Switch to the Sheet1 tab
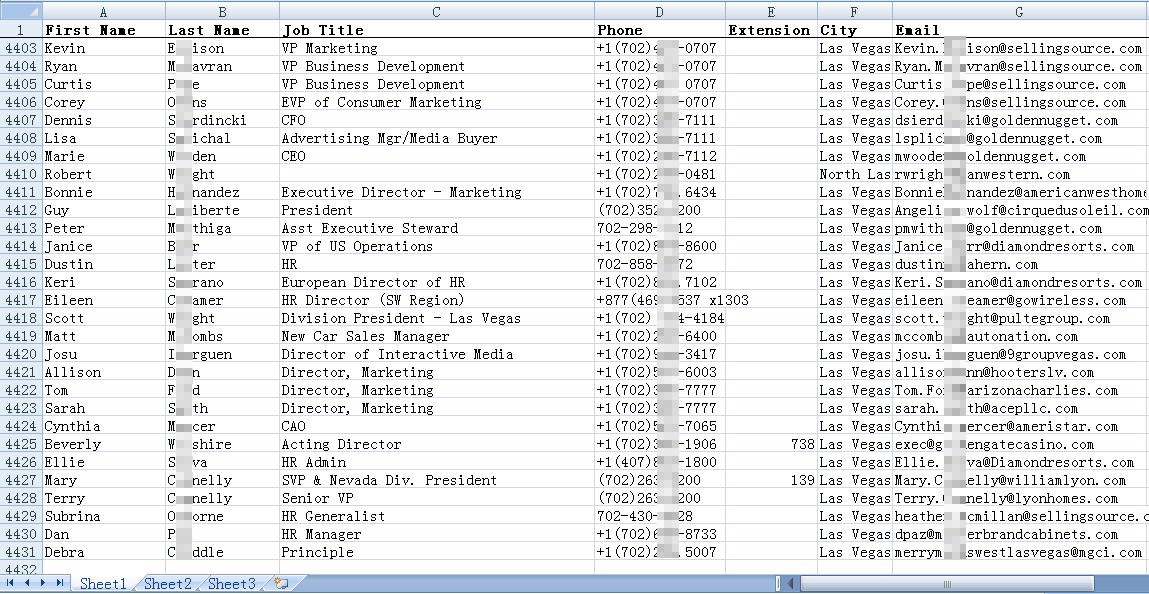Screen dimensions: 1149x594 click(x=103, y=584)
